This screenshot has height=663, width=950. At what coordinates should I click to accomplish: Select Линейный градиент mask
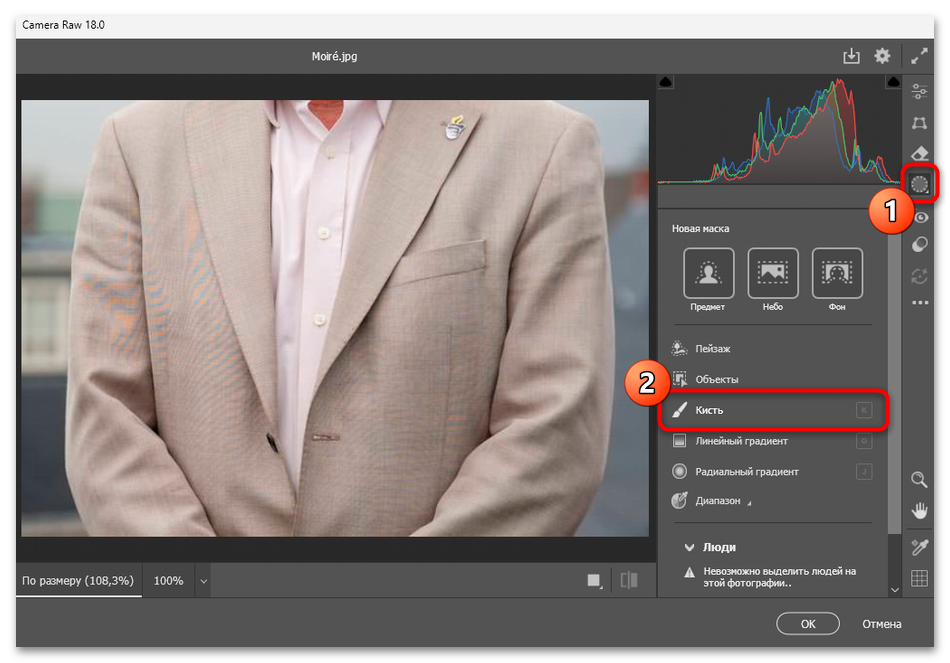771,441
